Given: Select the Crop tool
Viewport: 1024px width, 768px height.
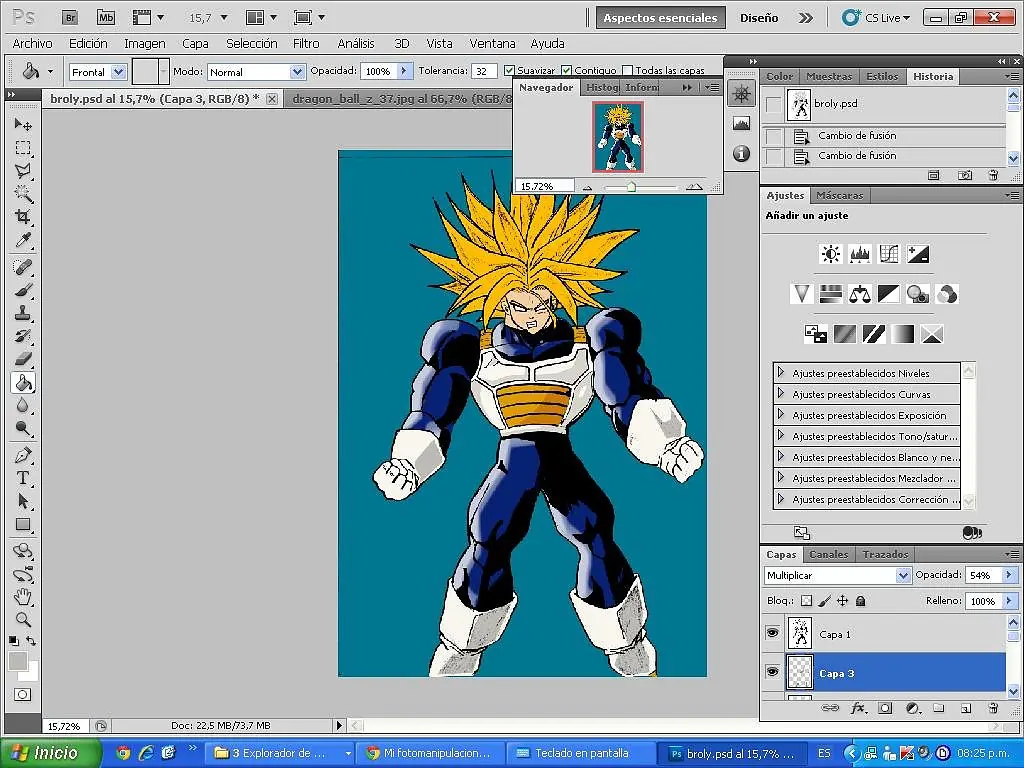Looking at the screenshot, I should (x=23, y=217).
